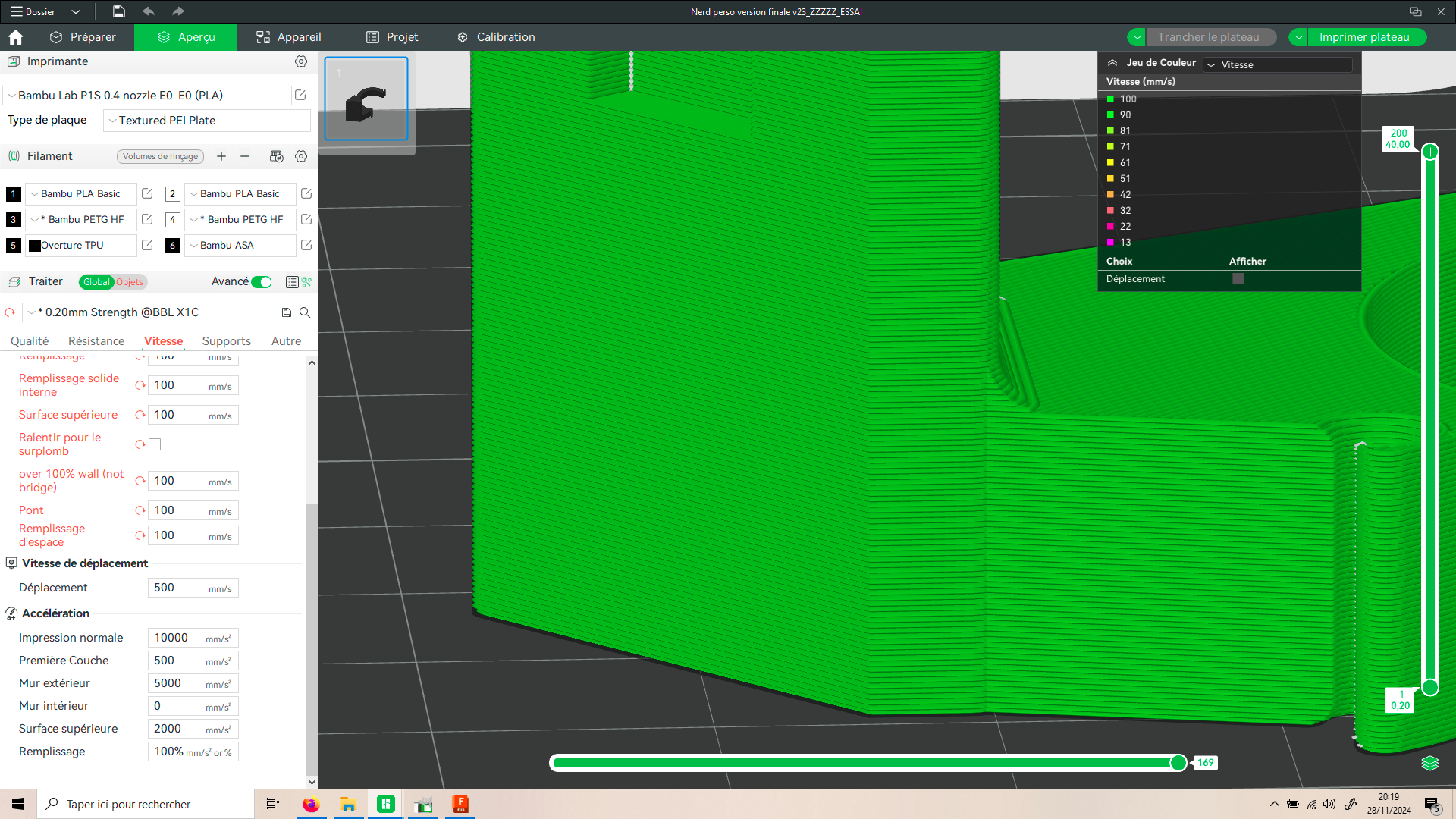Open Type de plaque dropdown

click(x=207, y=121)
